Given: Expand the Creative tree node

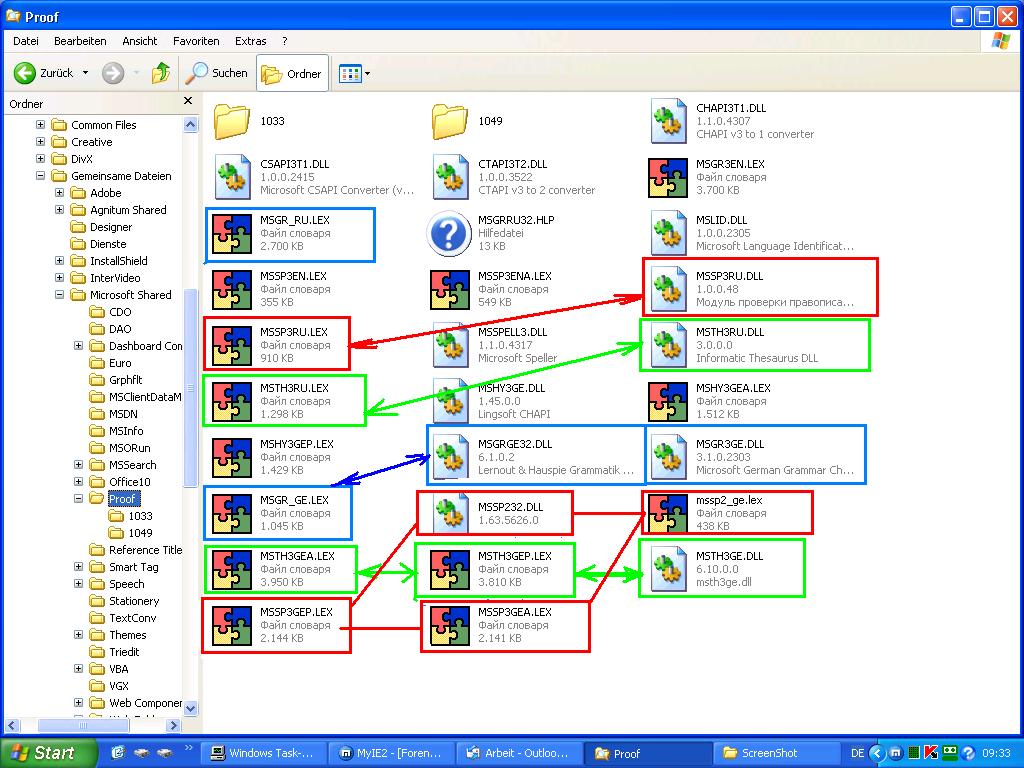Looking at the screenshot, I should [x=40, y=141].
